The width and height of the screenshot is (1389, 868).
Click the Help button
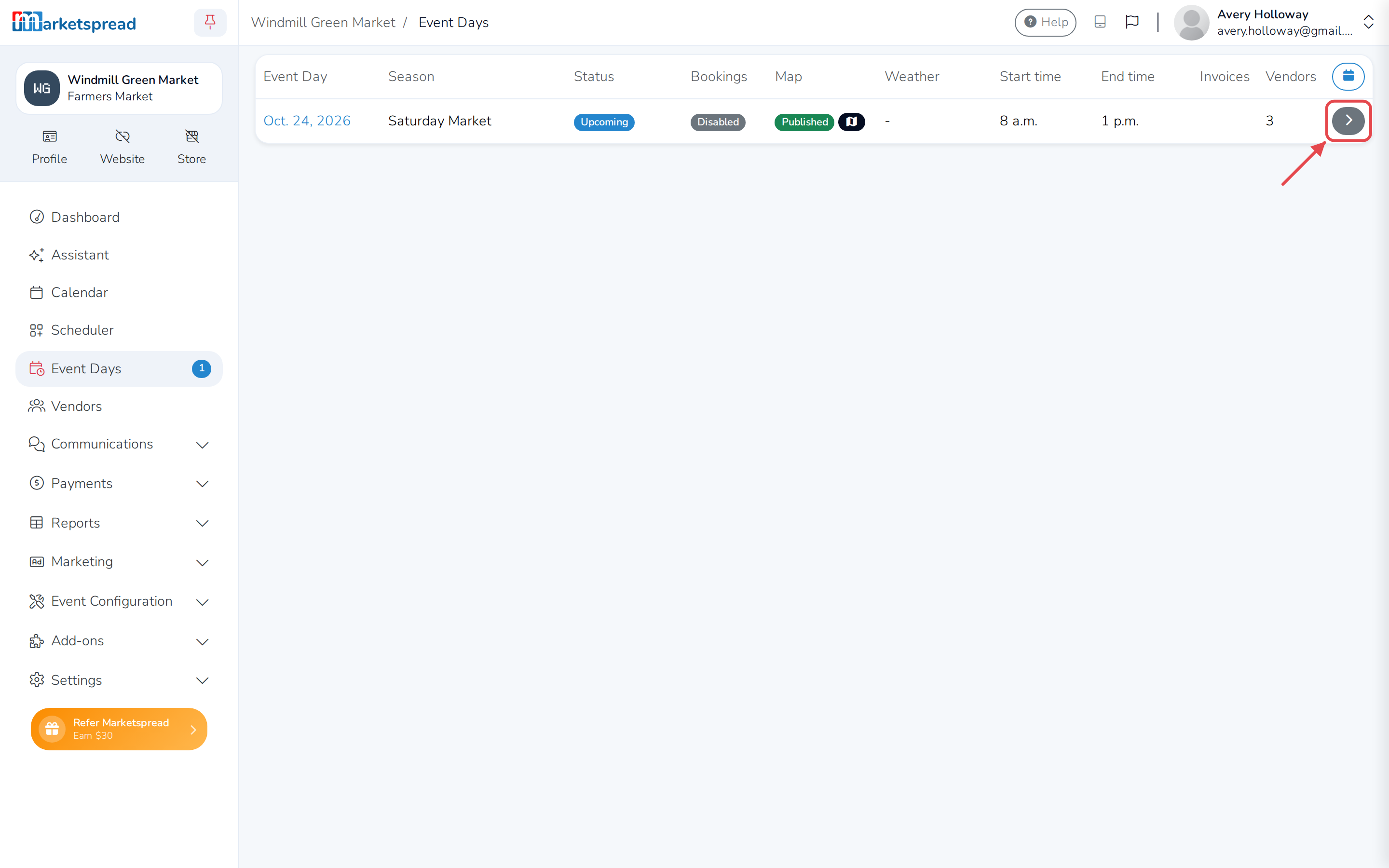[1045, 22]
